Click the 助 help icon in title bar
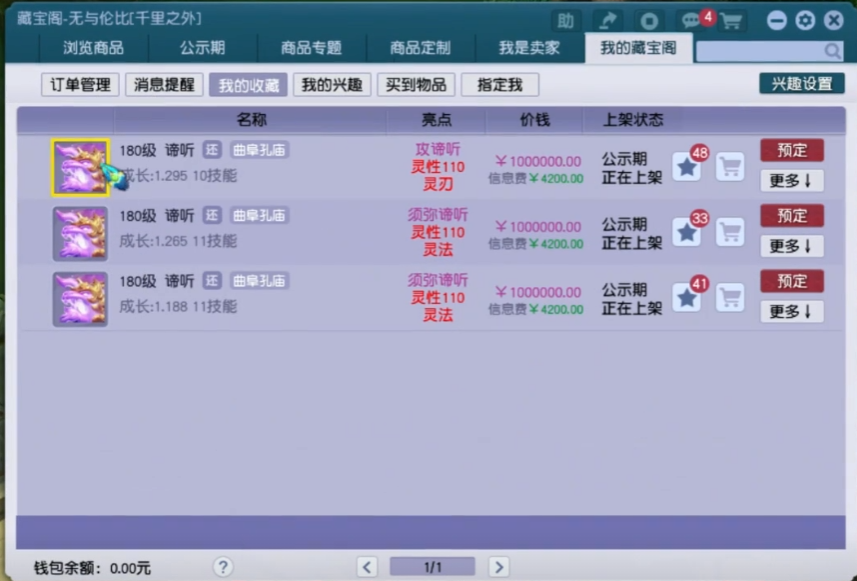Viewport: 857px width, 581px height. click(566, 21)
